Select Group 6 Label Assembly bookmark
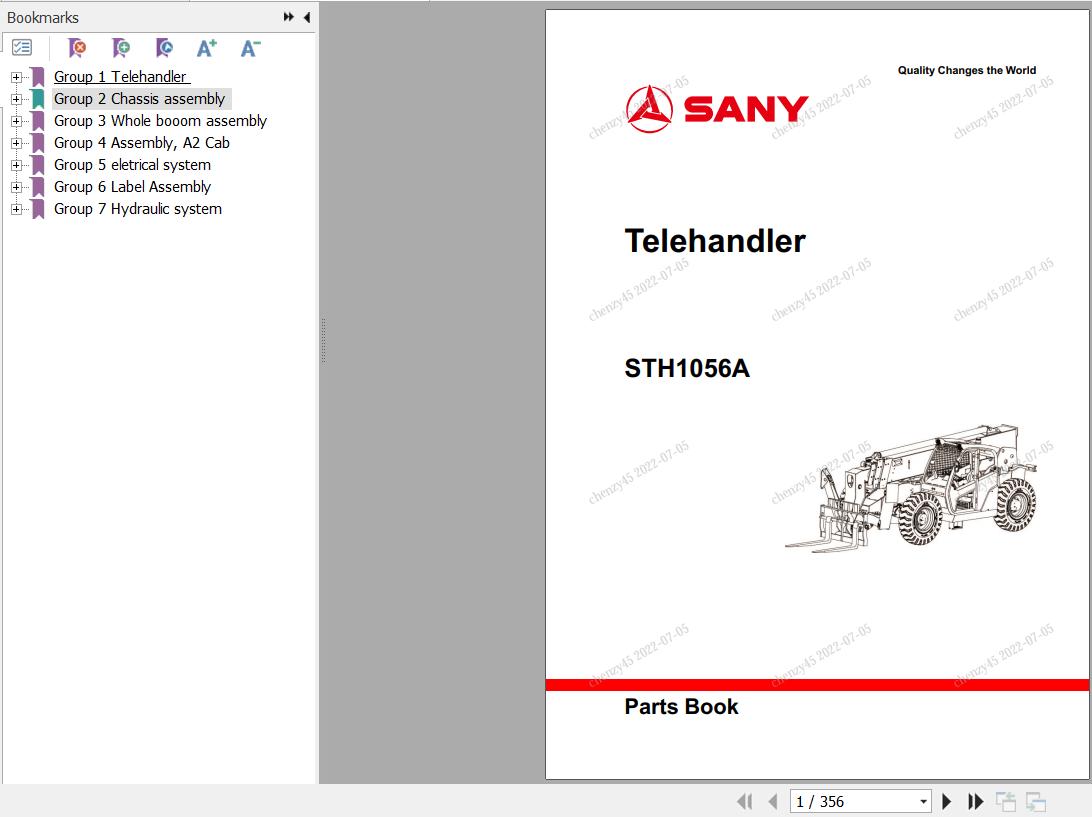The width and height of the screenshot is (1092, 817). point(132,186)
